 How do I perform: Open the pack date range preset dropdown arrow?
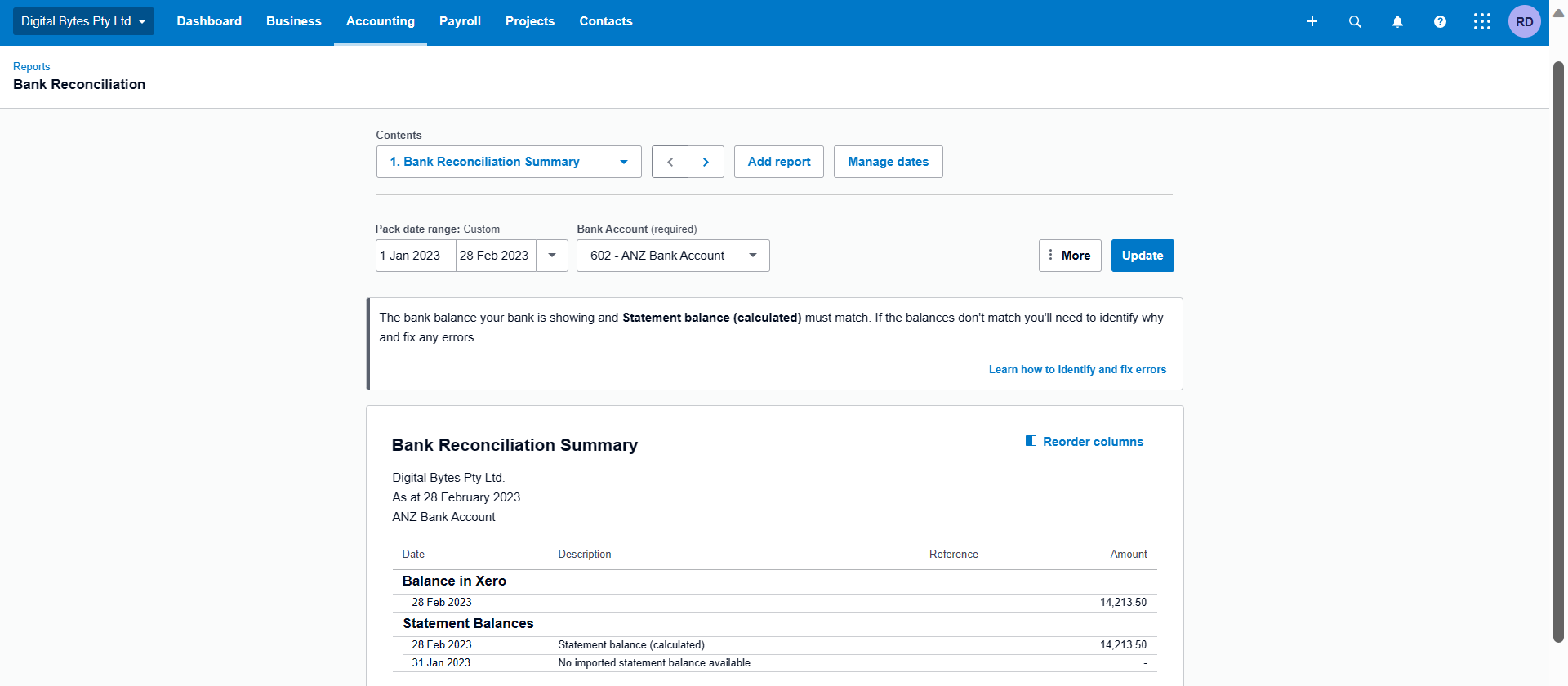552,256
